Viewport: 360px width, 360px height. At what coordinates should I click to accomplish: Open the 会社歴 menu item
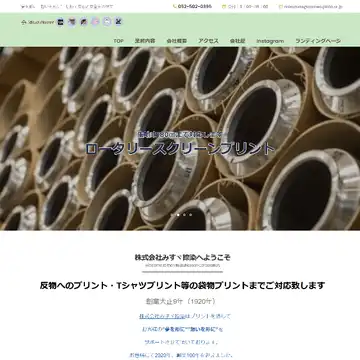point(237,41)
